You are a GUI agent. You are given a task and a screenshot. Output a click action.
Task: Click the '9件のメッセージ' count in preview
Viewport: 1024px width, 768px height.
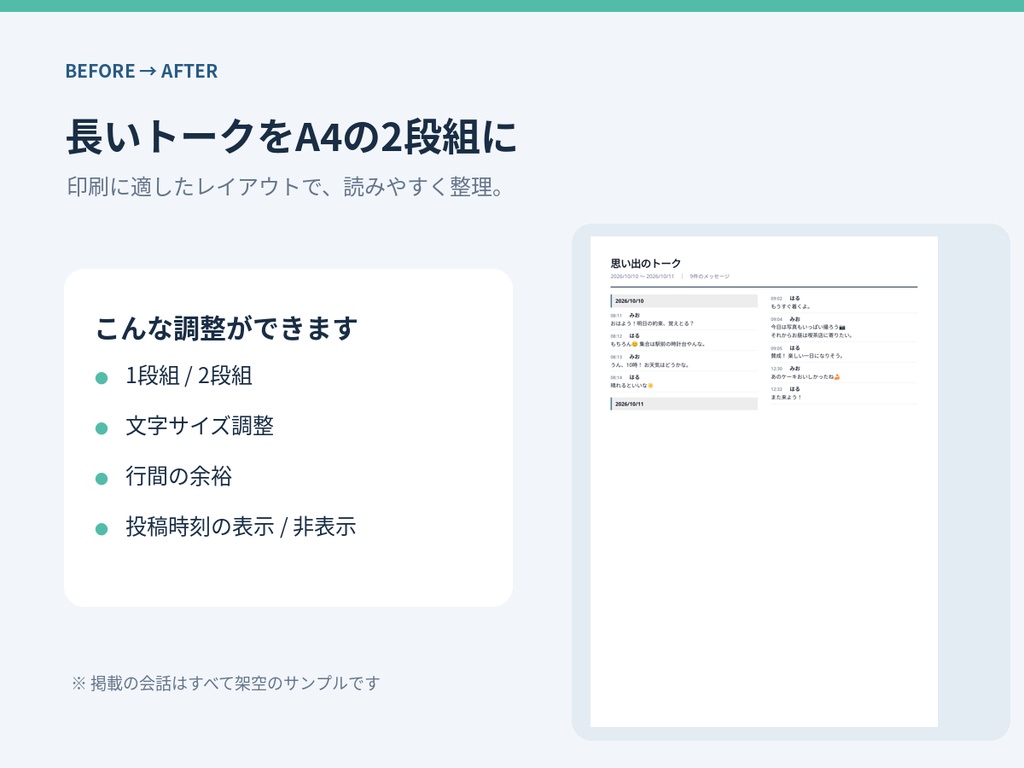709,276
